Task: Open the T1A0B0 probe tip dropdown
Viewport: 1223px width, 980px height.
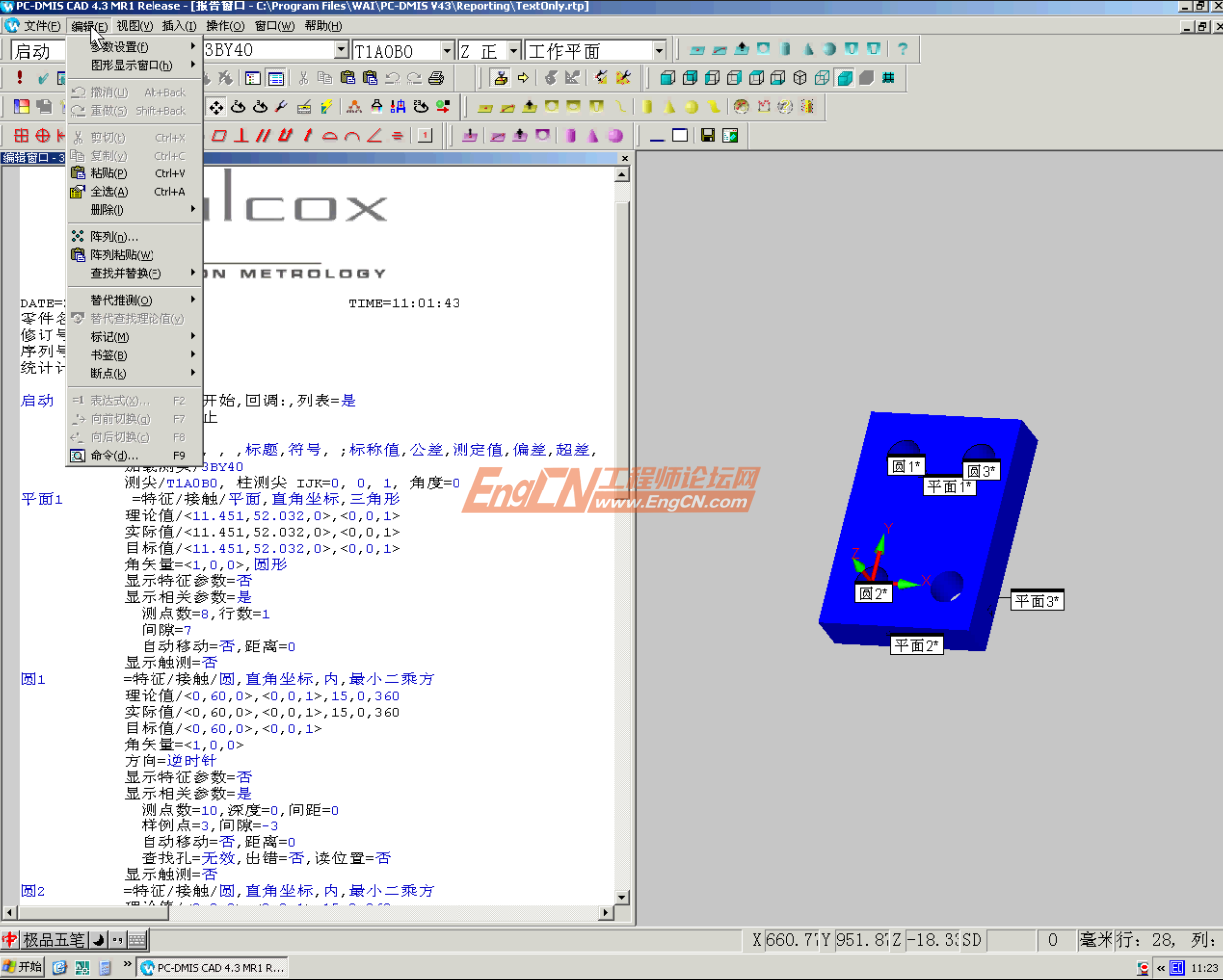Action: pyautogui.click(x=446, y=50)
